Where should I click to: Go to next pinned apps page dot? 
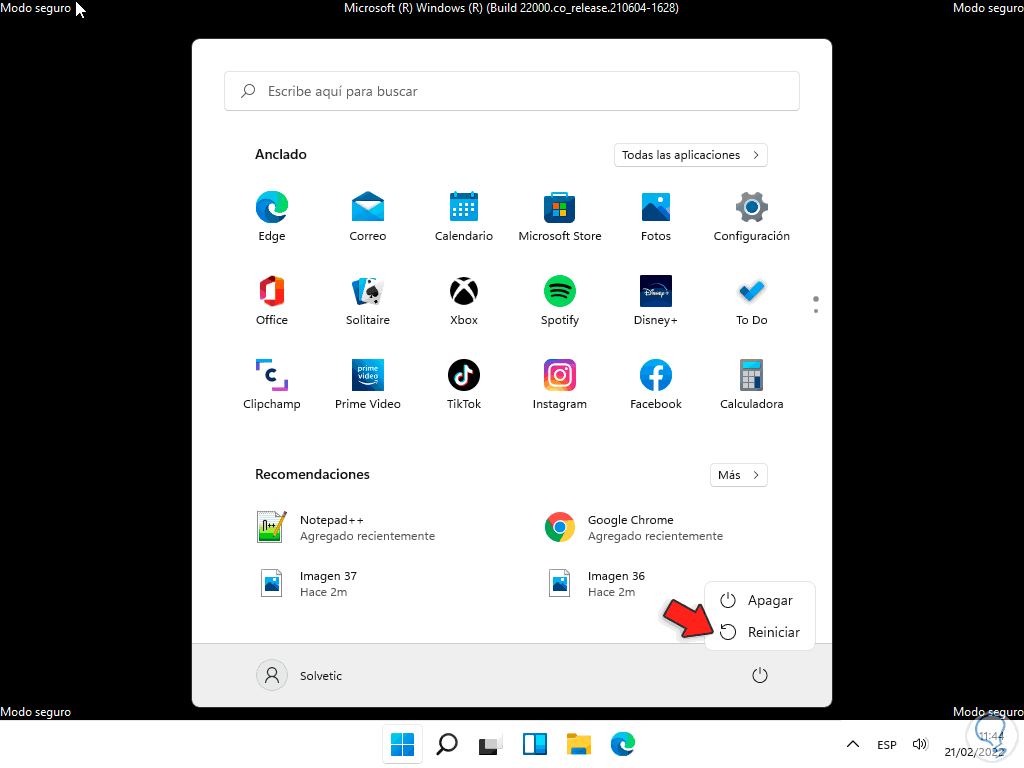pyautogui.click(x=816, y=311)
